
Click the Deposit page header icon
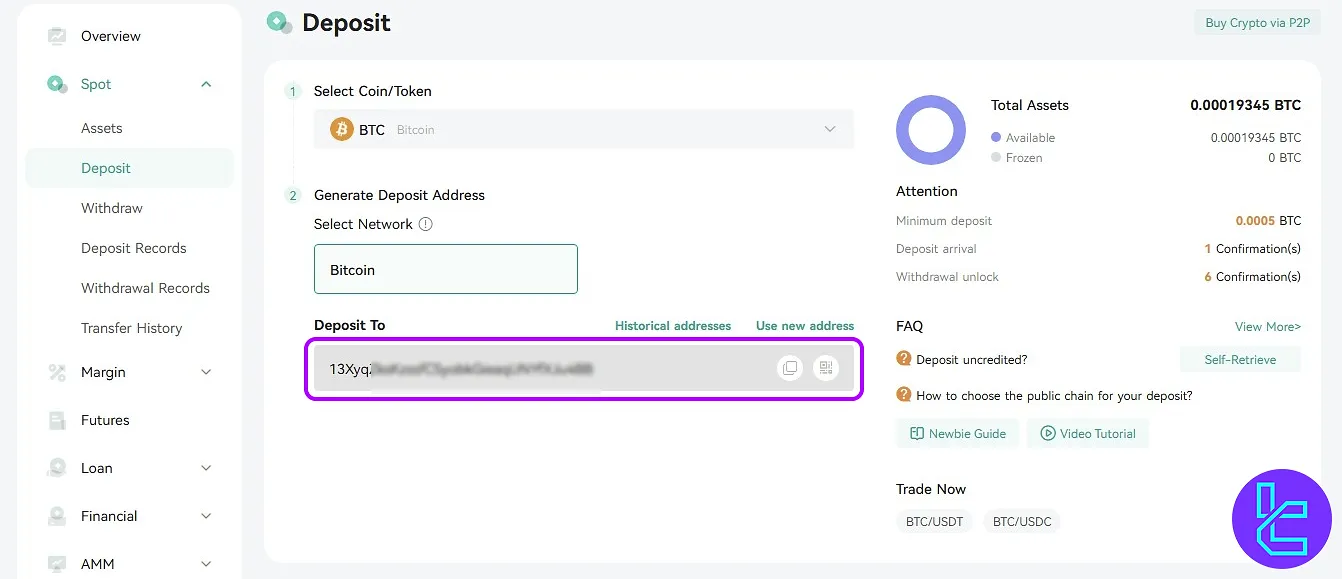[x=279, y=22]
